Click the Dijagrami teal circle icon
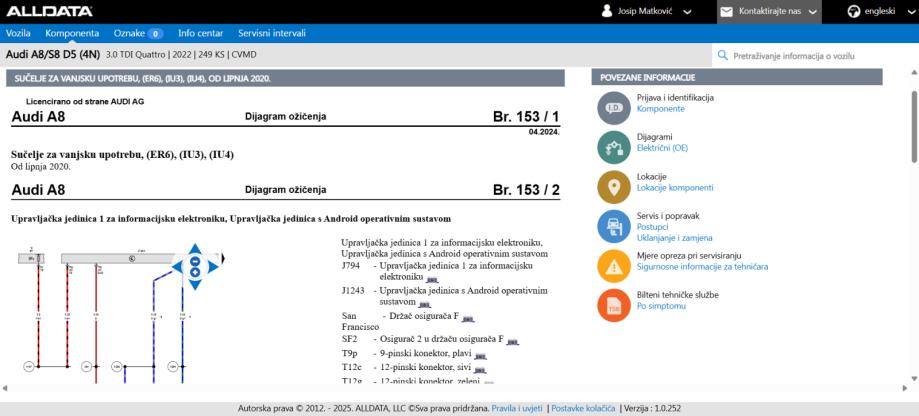Image resolution: width=919 pixels, height=416 pixels. coord(614,148)
